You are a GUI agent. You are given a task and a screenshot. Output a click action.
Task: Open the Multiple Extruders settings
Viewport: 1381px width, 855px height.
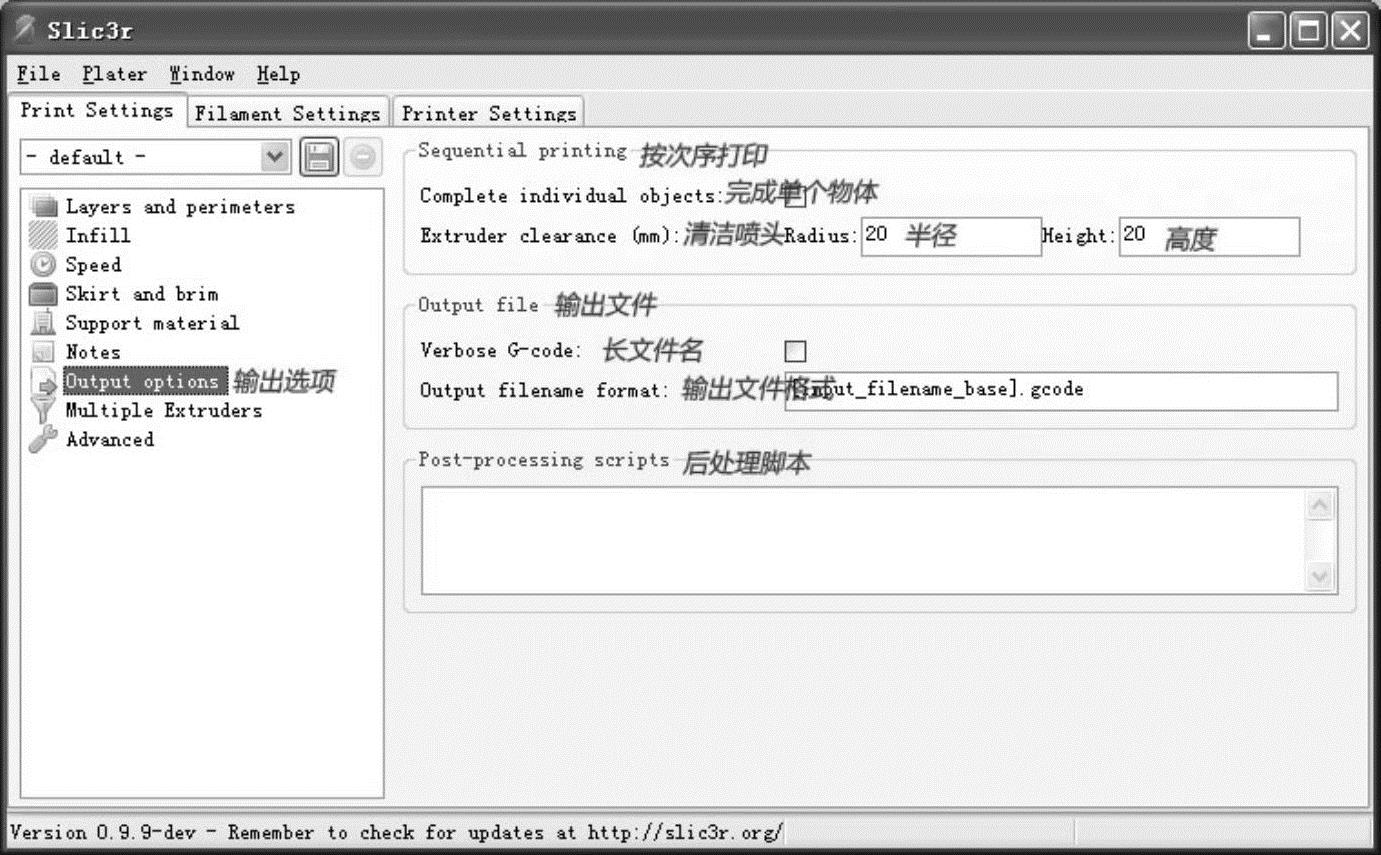pyautogui.click(x=163, y=410)
